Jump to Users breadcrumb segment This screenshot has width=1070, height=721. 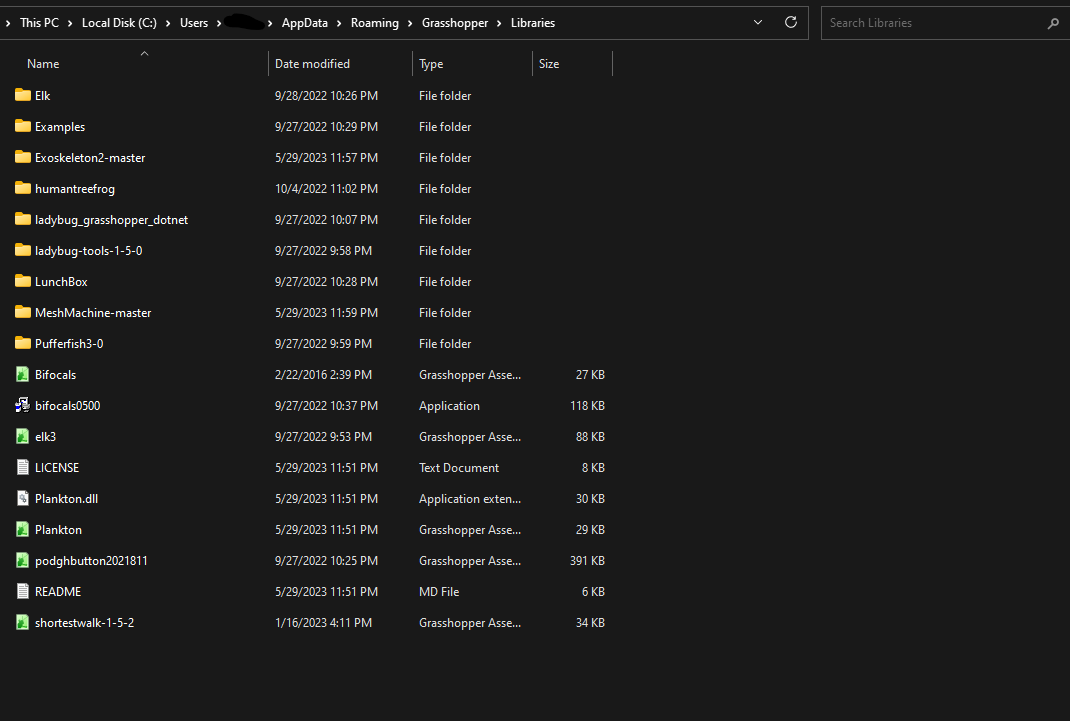pyautogui.click(x=194, y=23)
